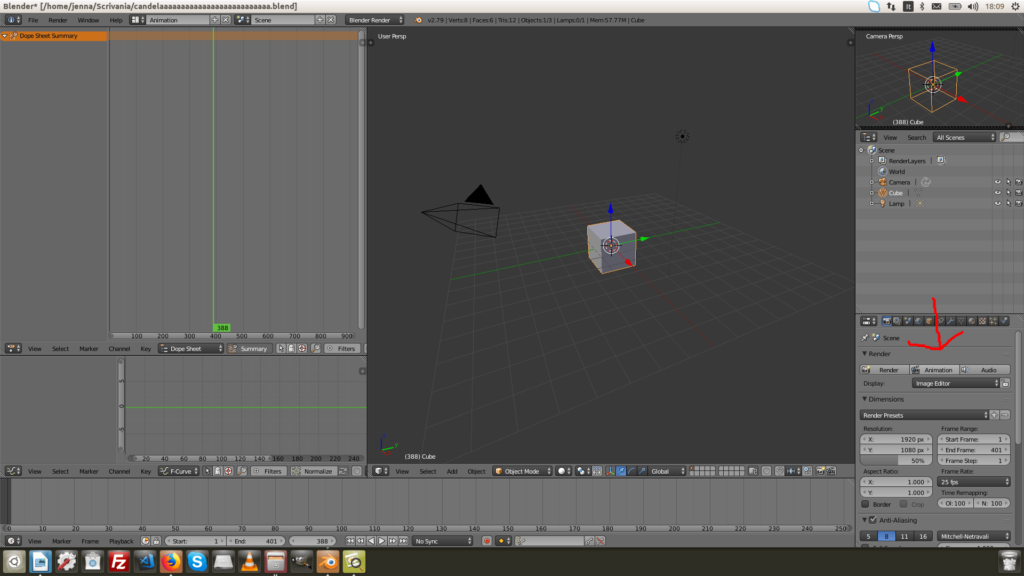Open the Physics properties tab icon
1024x576 pixels.
pos(1004,321)
